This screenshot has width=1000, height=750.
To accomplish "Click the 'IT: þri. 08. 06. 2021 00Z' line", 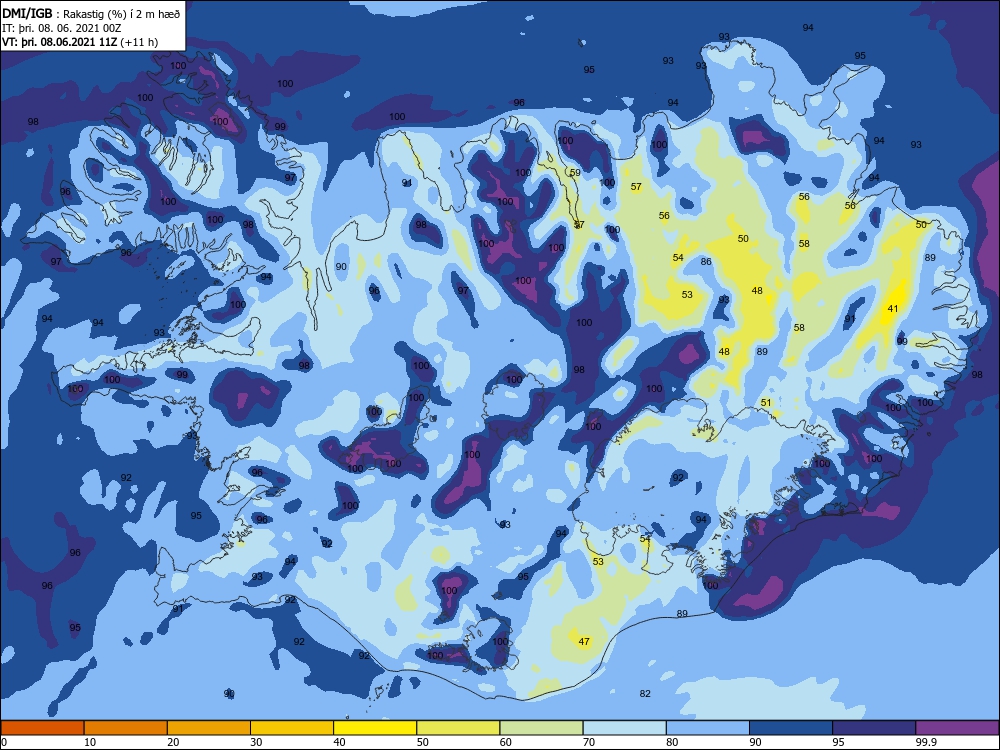I will [61, 28].
